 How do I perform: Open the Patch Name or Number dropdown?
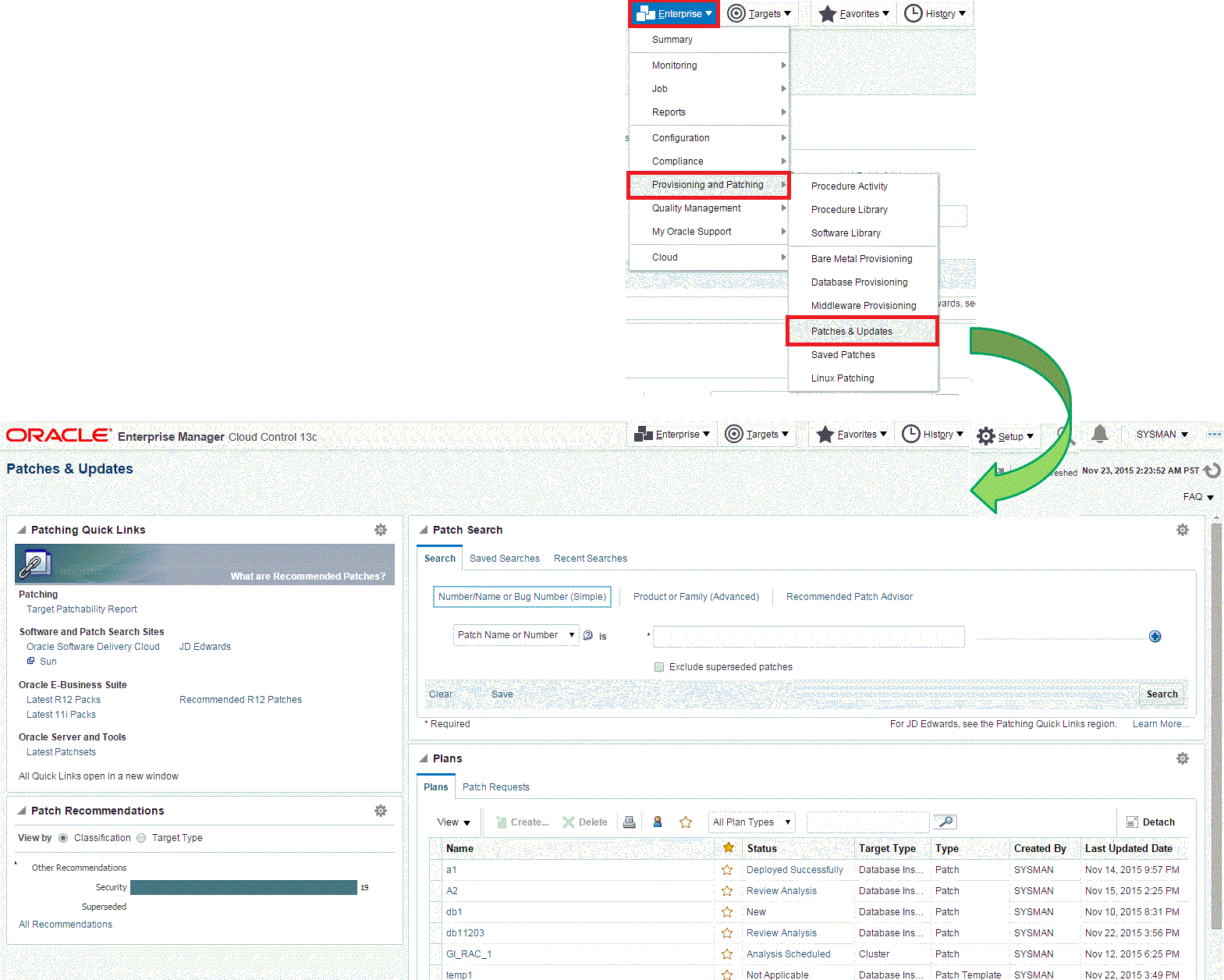click(516, 635)
